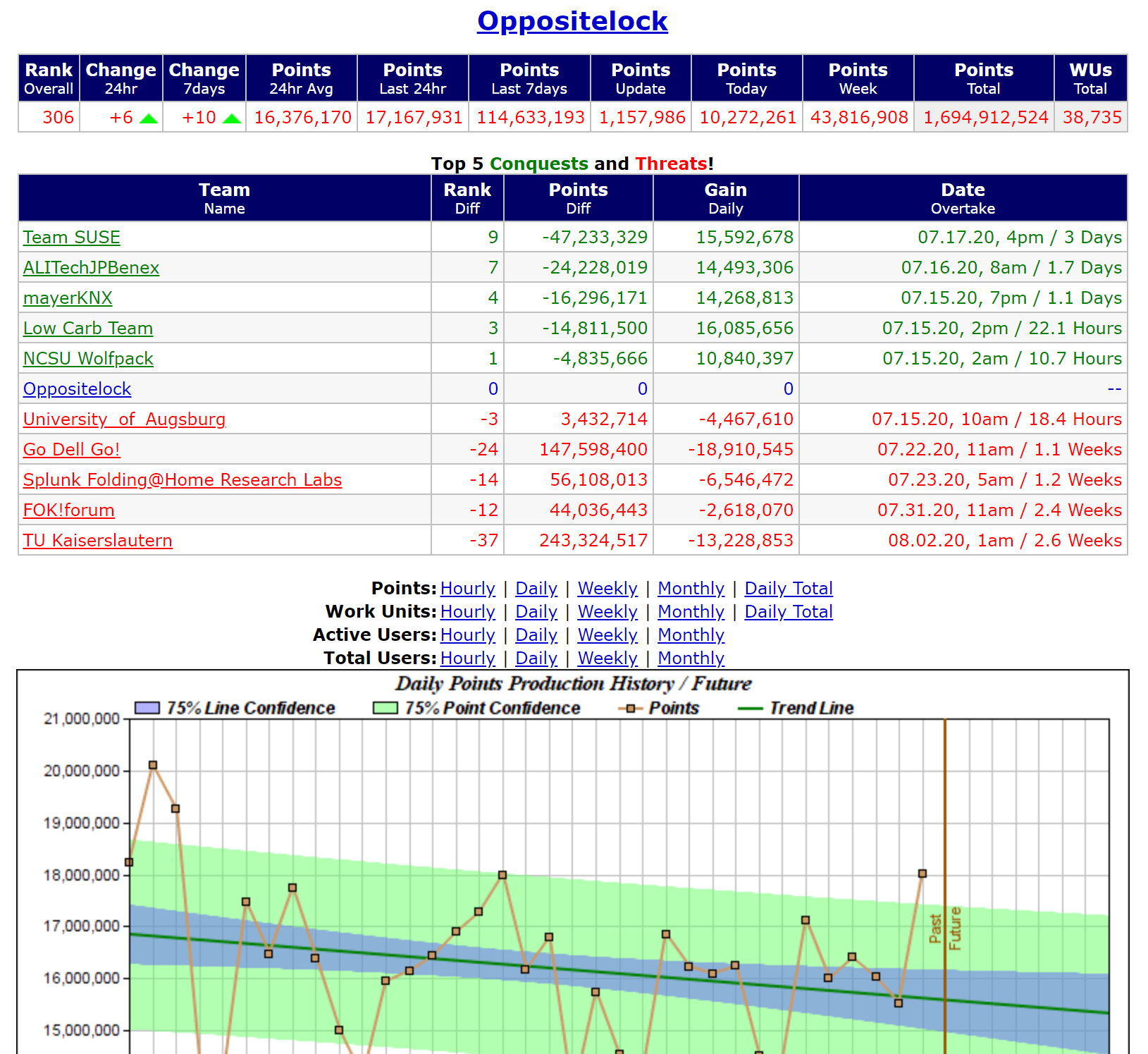The width and height of the screenshot is (1148, 1054).
Task: Click the Rank Diff column header
Action: point(467,198)
